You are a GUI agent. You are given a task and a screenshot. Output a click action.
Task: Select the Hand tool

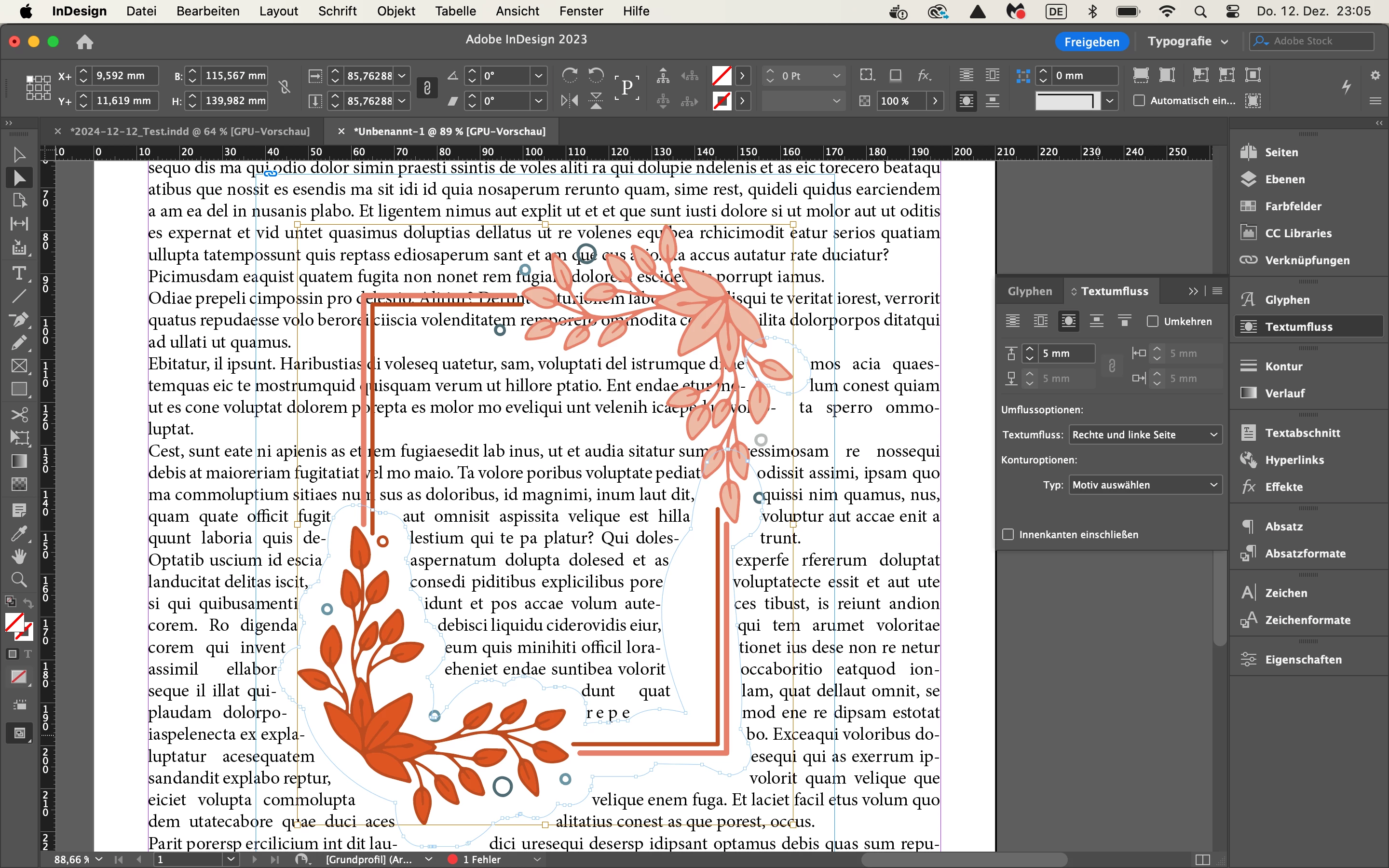[x=19, y=556]
